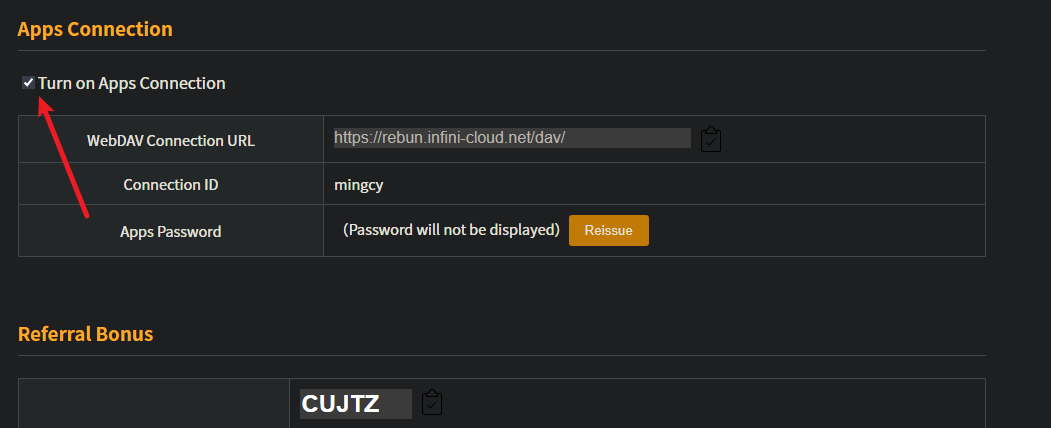Click the Referral Bonus section heading
1051x428 pixels.
tap(86, 333)
